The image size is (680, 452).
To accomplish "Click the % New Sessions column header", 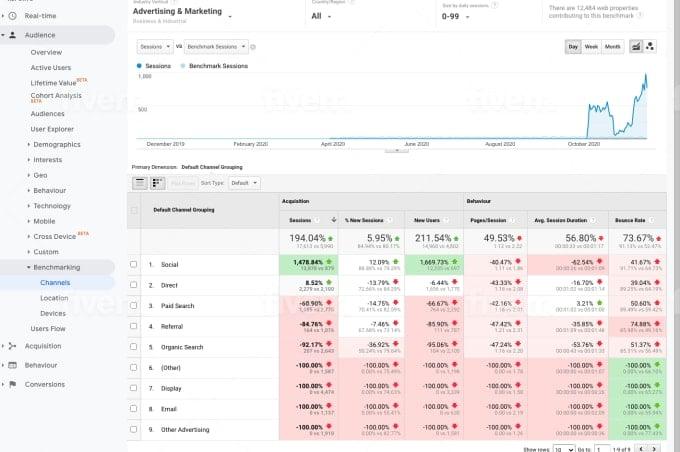I will pyautogui.click(x=364, y=220).
